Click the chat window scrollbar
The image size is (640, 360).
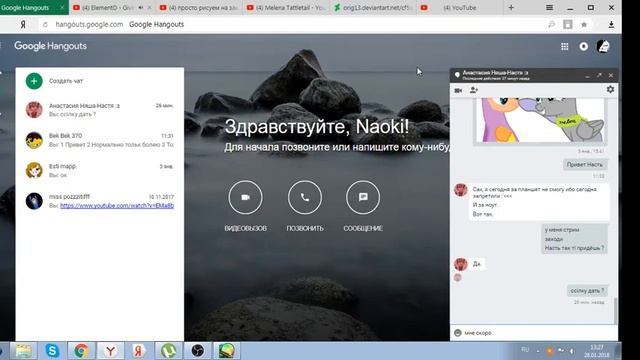[x=615, y=310]
